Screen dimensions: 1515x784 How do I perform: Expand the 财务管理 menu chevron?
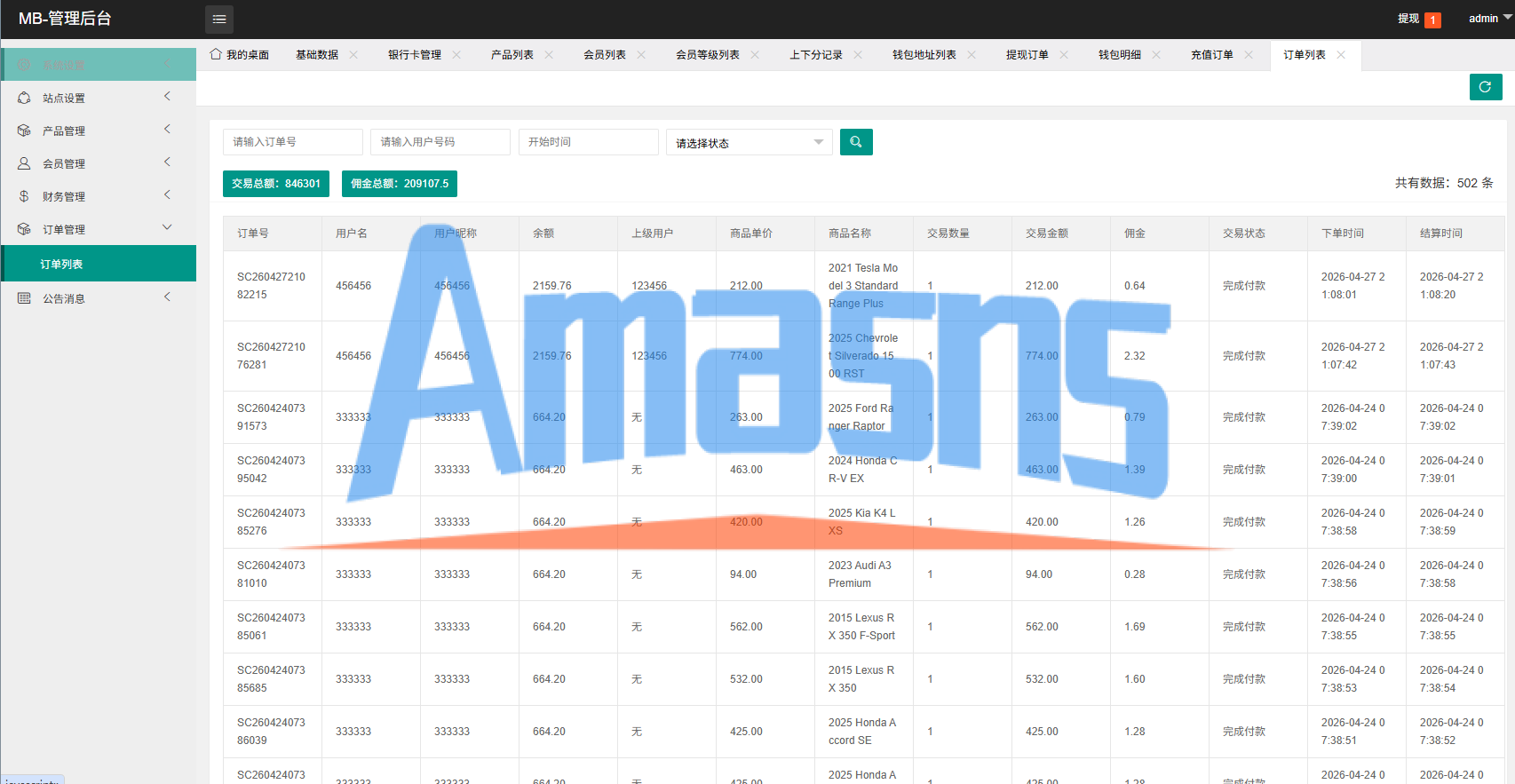click(167, 194)
